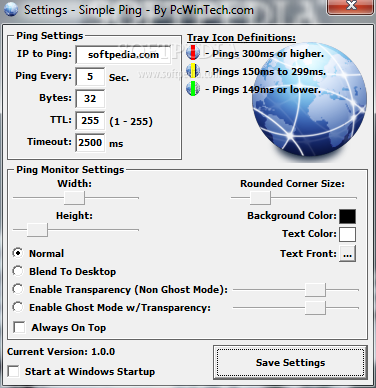376x388 pixels.
Task: Click the 'Ping Settings' group label
Action: [x=50, y=36]
